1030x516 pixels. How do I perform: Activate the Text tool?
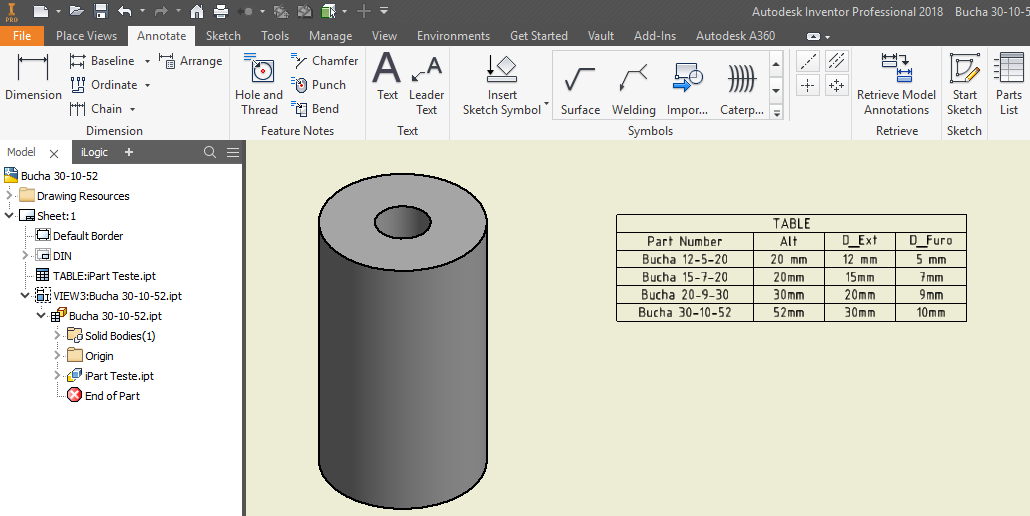(x=387, y=77)
